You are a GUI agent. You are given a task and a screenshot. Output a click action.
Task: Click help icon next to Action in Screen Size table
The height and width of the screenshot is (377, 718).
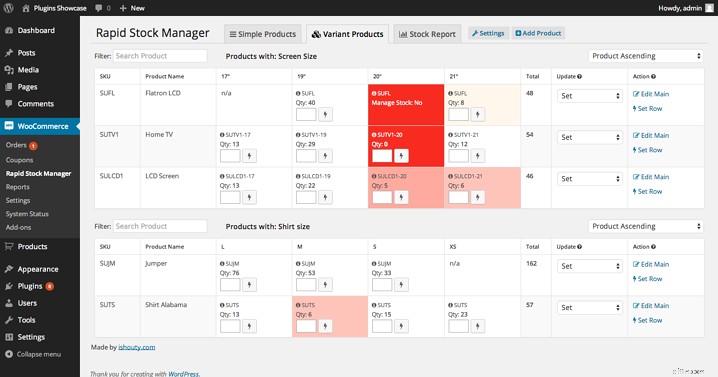click(653, 76)
